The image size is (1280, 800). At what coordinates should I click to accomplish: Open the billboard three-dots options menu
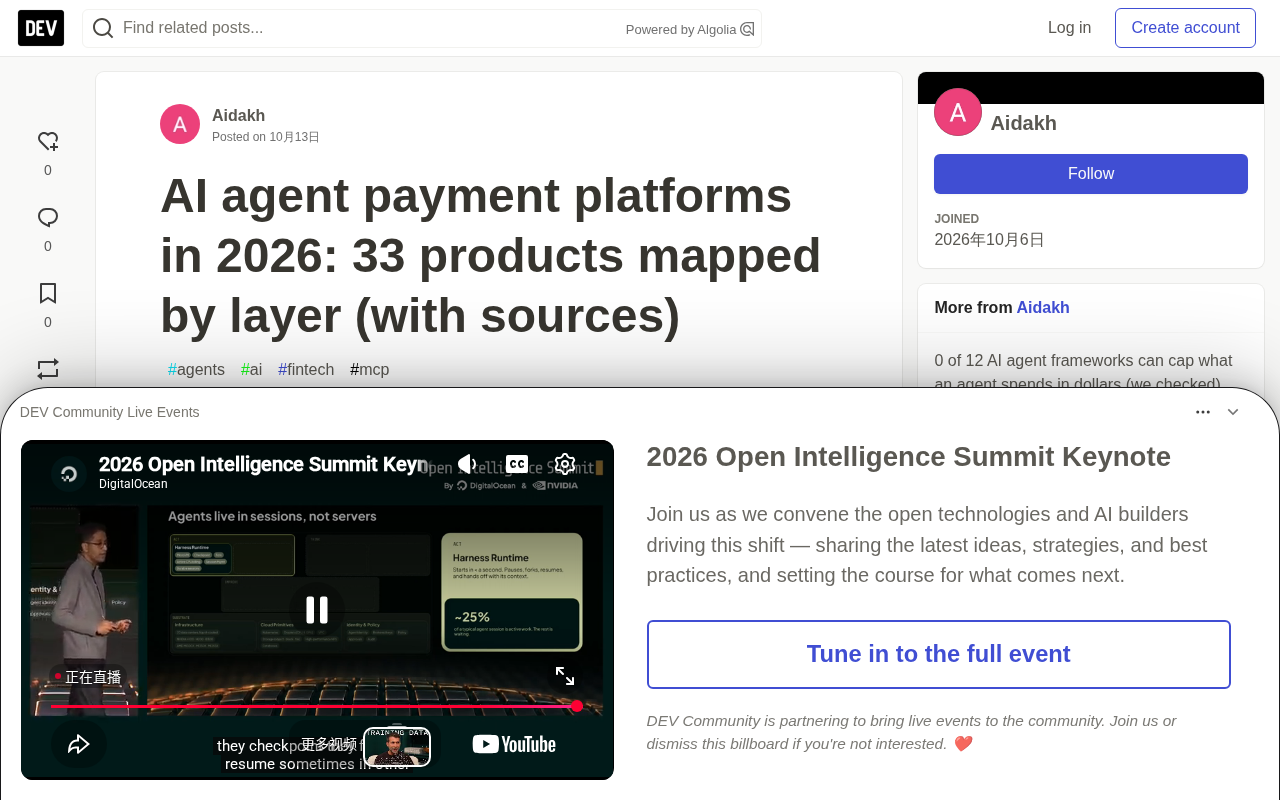(1203, 412)
